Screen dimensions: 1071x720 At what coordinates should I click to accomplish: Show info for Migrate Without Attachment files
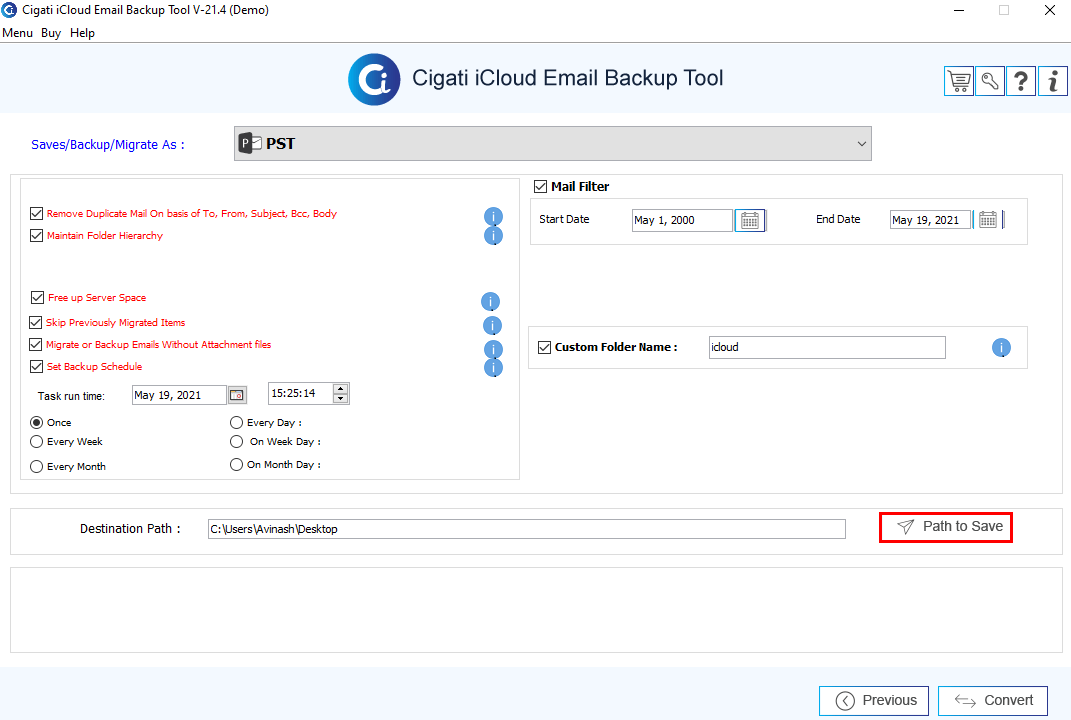493,349
